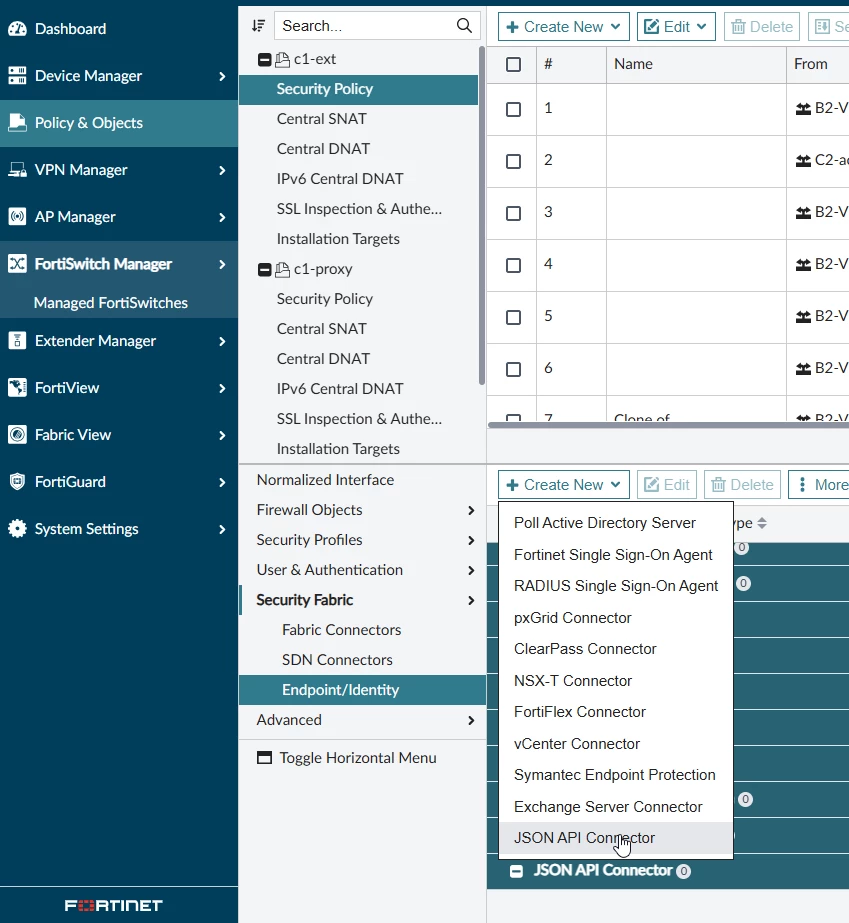Check the box for policy row 3
The height and width of the screenshot is (923, 849).
[x=513, y=213]
